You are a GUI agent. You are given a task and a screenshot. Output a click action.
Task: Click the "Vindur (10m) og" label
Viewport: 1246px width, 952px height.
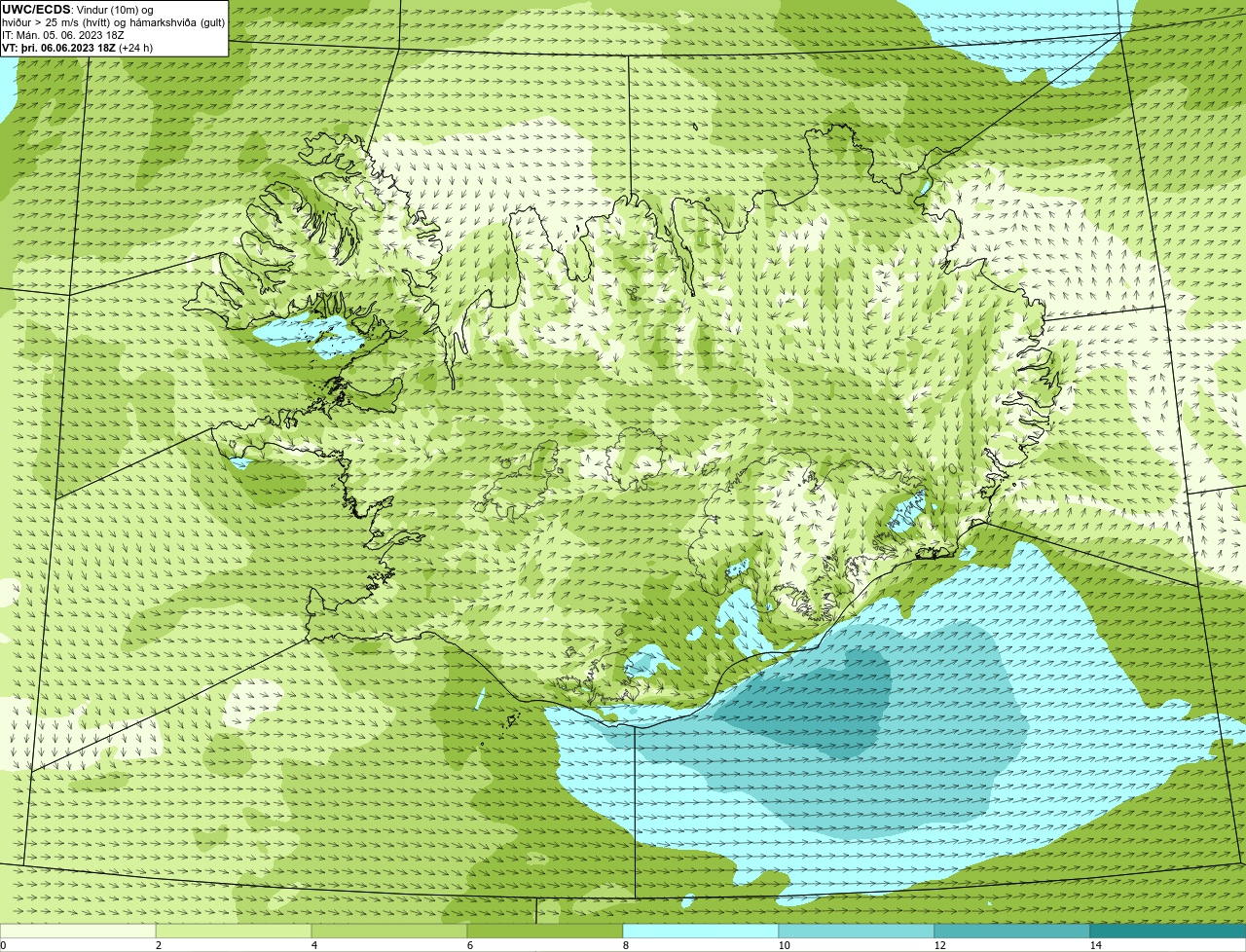click(x=114, y=10)
